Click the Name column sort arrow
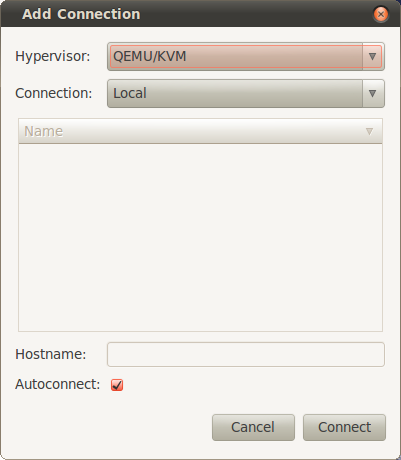Image resolution: width=401 pixels, height=460 pixels. [369, 131]
